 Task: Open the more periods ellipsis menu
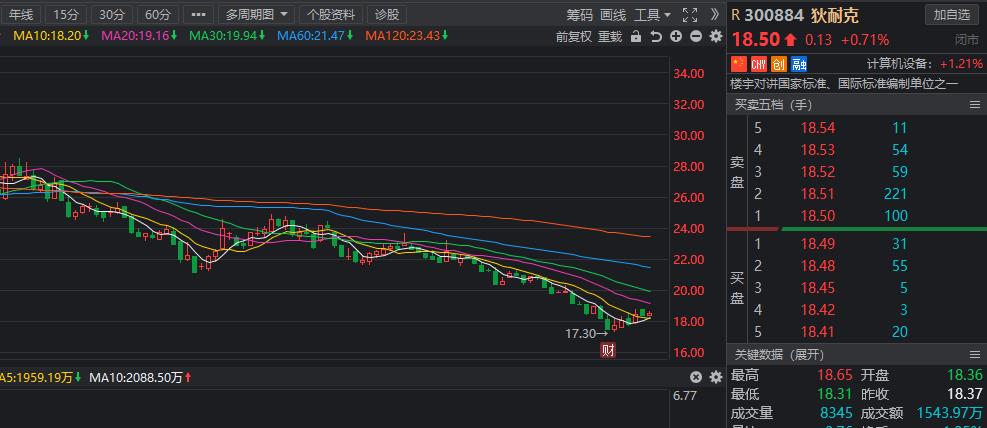[x=198, y=14]
